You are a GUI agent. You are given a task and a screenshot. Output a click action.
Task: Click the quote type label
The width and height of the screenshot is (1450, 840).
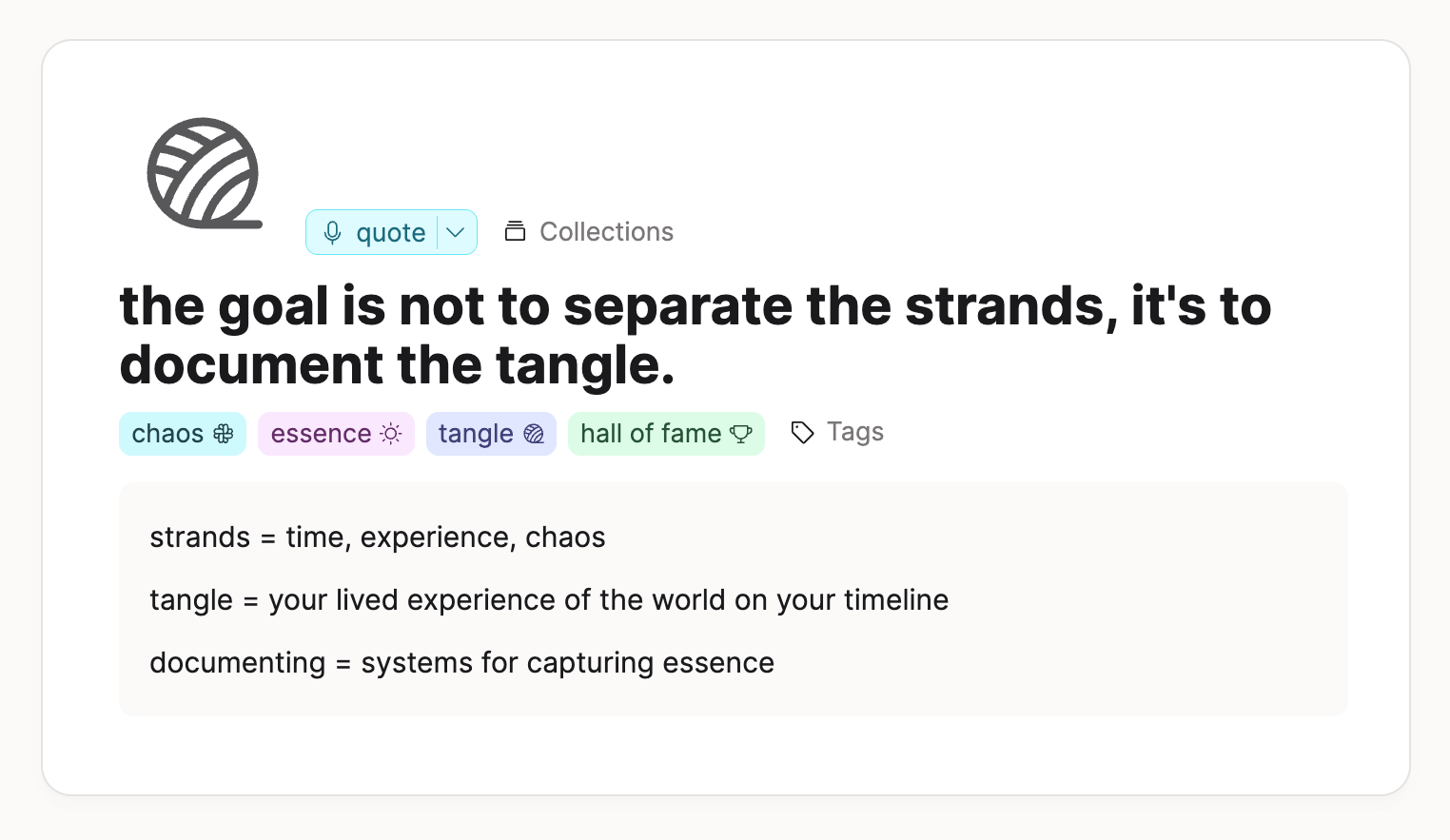(x=390, y=233)
